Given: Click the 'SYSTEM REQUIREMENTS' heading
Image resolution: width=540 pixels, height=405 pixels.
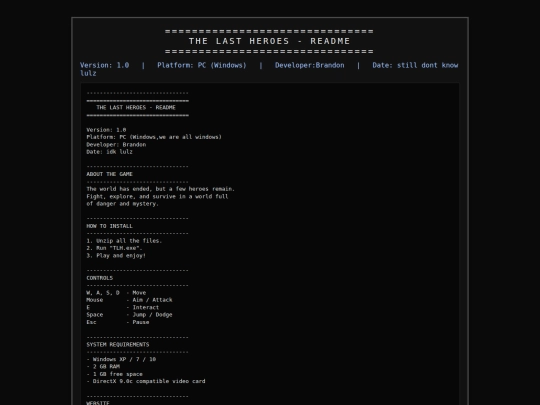Looking at the screenshot, I should (x=117, y=345).
